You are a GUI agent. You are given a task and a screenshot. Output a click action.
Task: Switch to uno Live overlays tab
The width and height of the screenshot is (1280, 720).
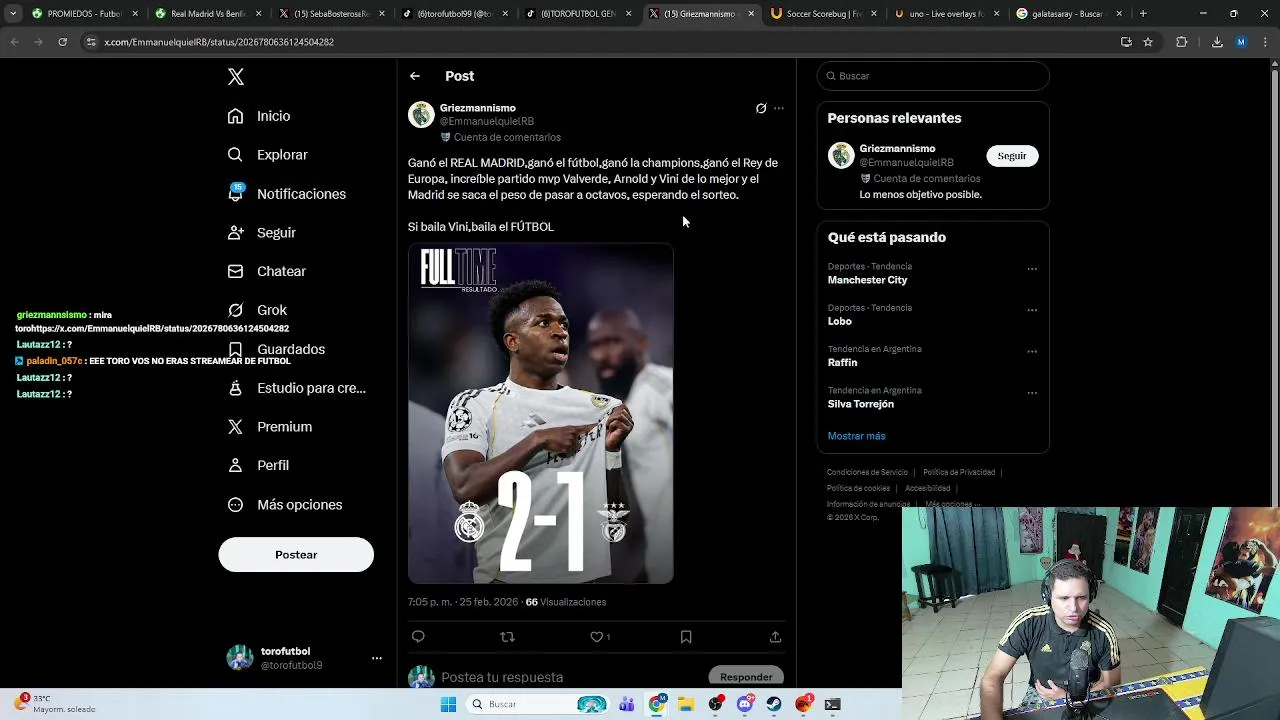click(946, 14)
